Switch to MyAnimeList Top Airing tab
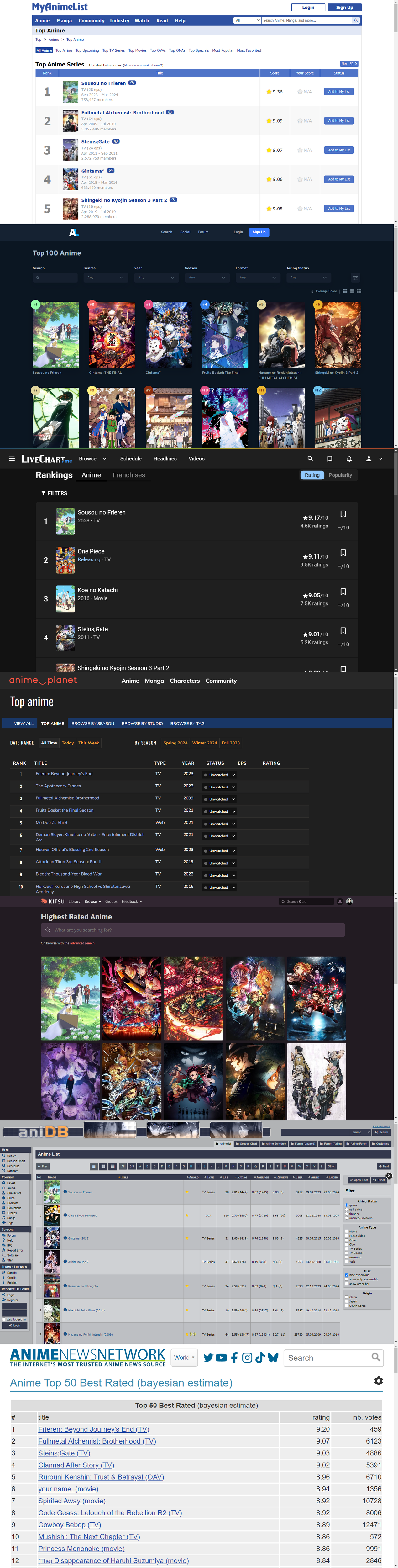This screenshot has width=398, height=1568. (x=64, y=50)
